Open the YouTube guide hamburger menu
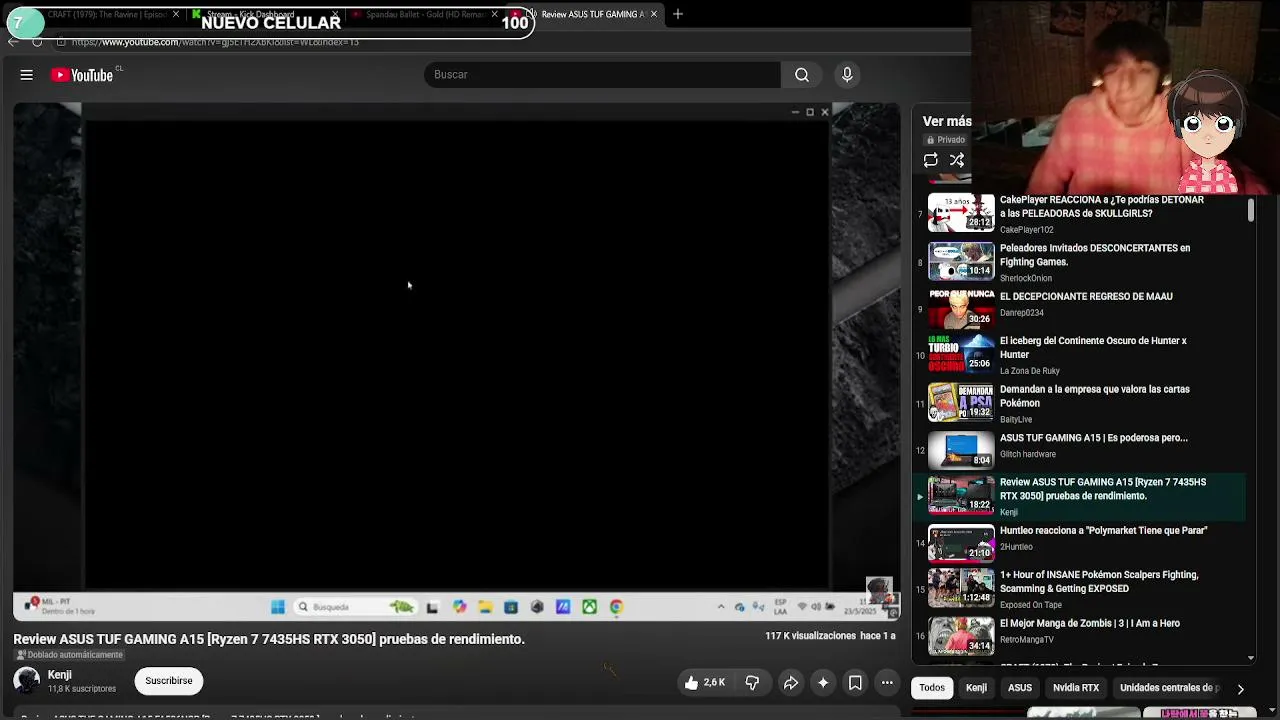 coord(27,75)
